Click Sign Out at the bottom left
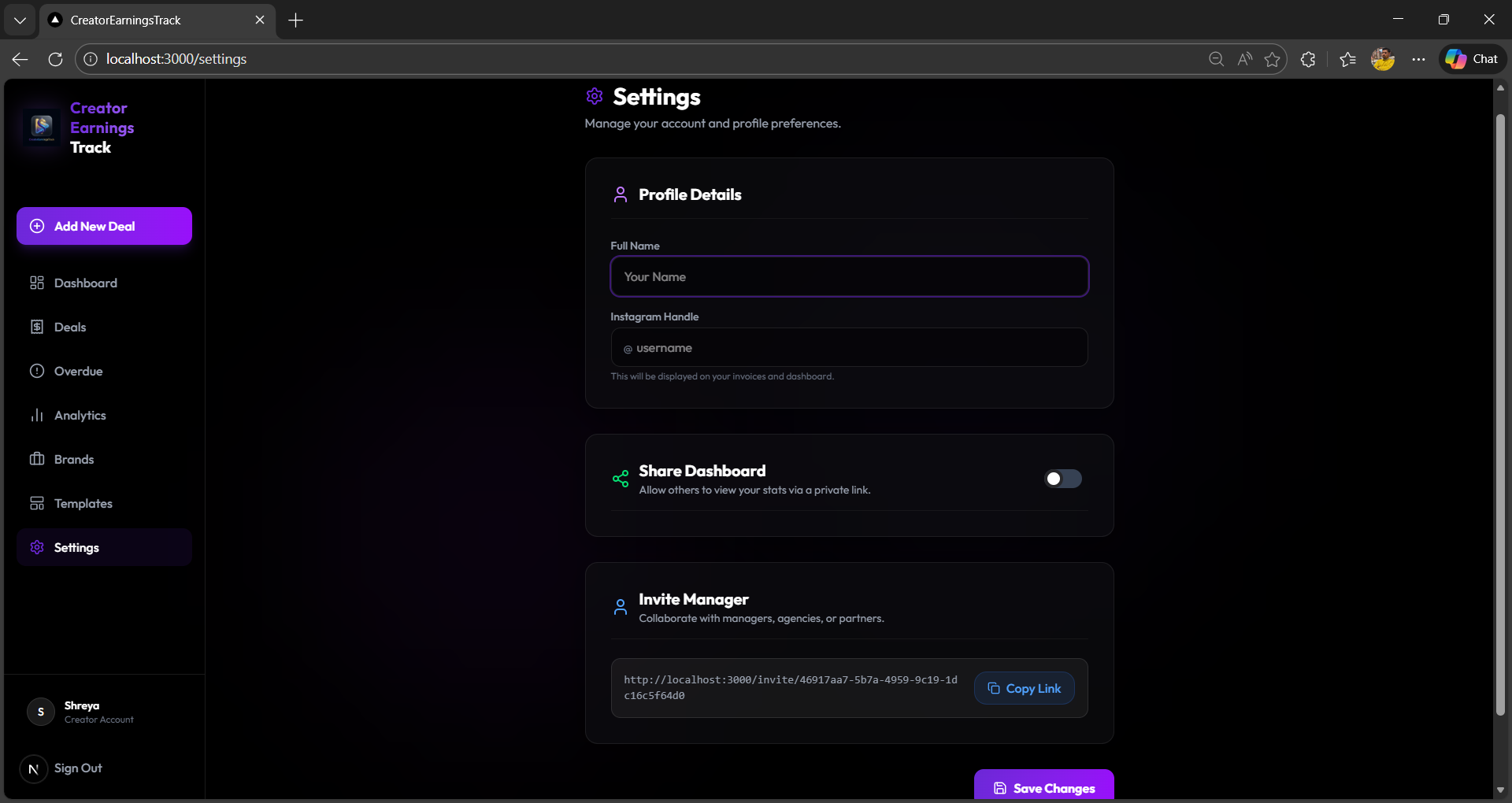This screenshot has height=803, width=1512. 78,768
